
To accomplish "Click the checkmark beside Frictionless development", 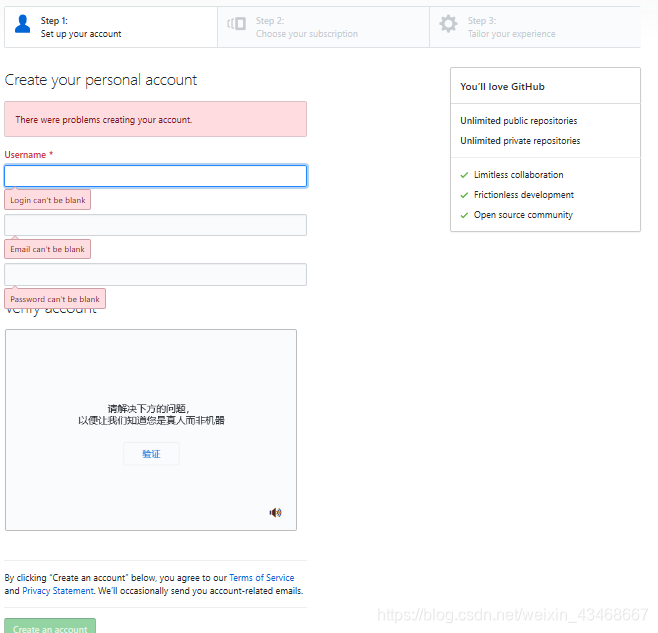I will [x=464, y=195].
